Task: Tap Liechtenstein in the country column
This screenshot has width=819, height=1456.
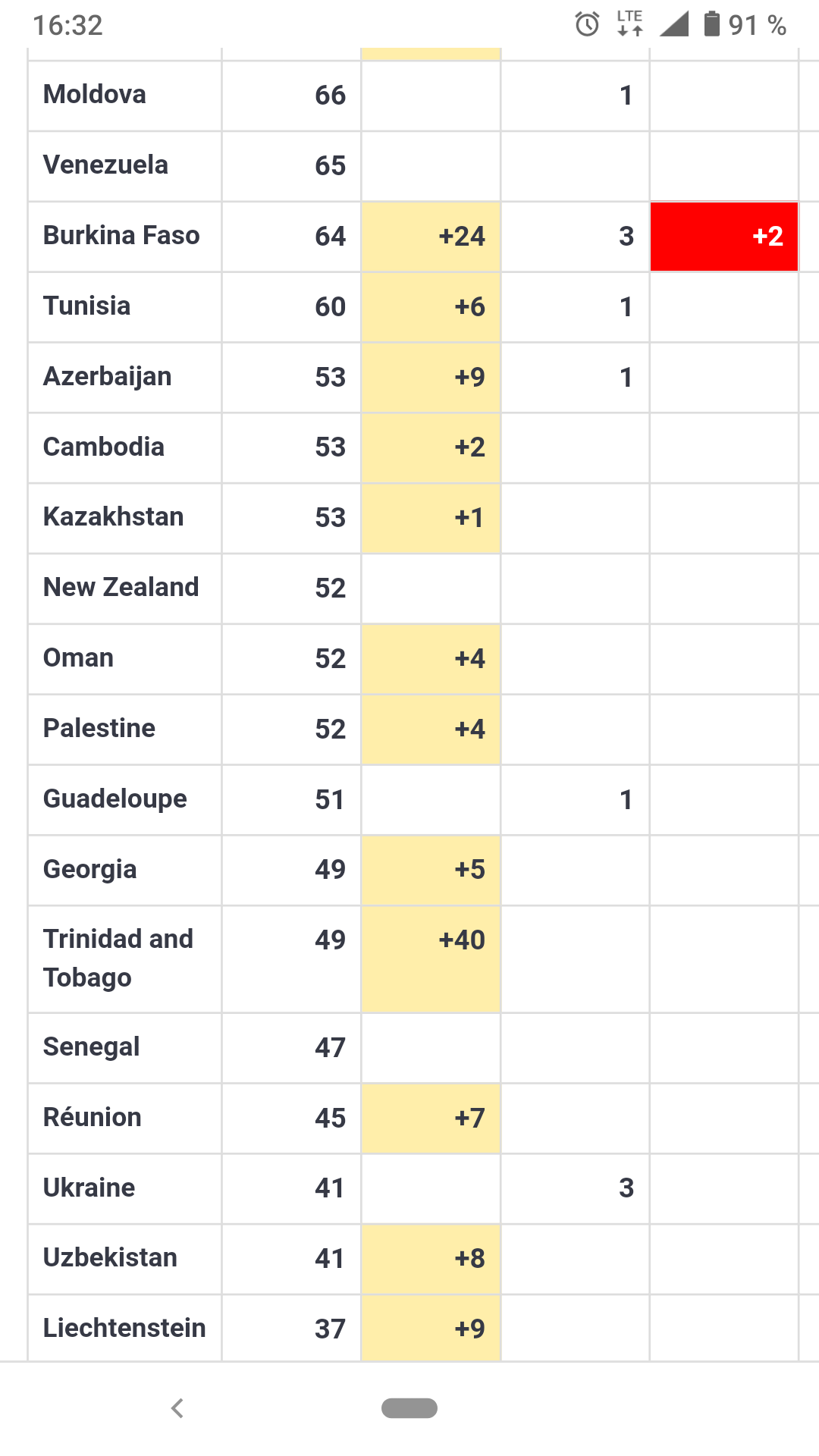Action: tap(124, 1329)
